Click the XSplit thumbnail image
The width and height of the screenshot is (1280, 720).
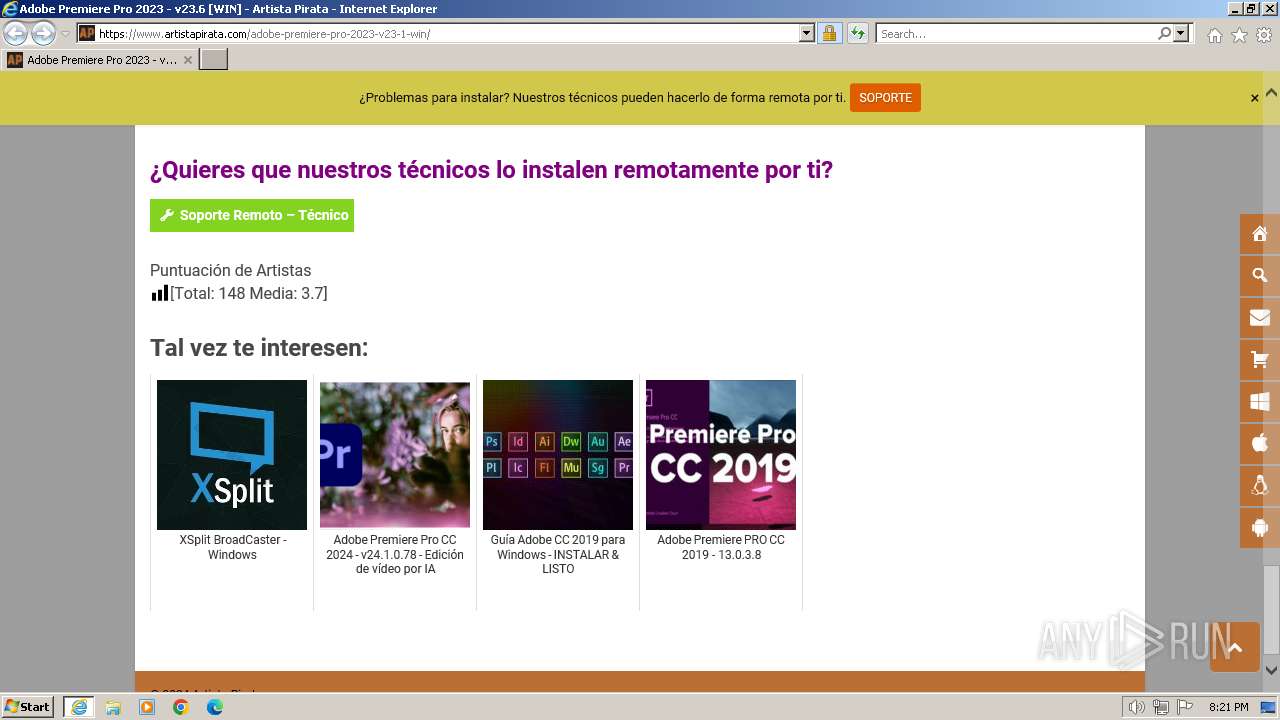(232, 455)
